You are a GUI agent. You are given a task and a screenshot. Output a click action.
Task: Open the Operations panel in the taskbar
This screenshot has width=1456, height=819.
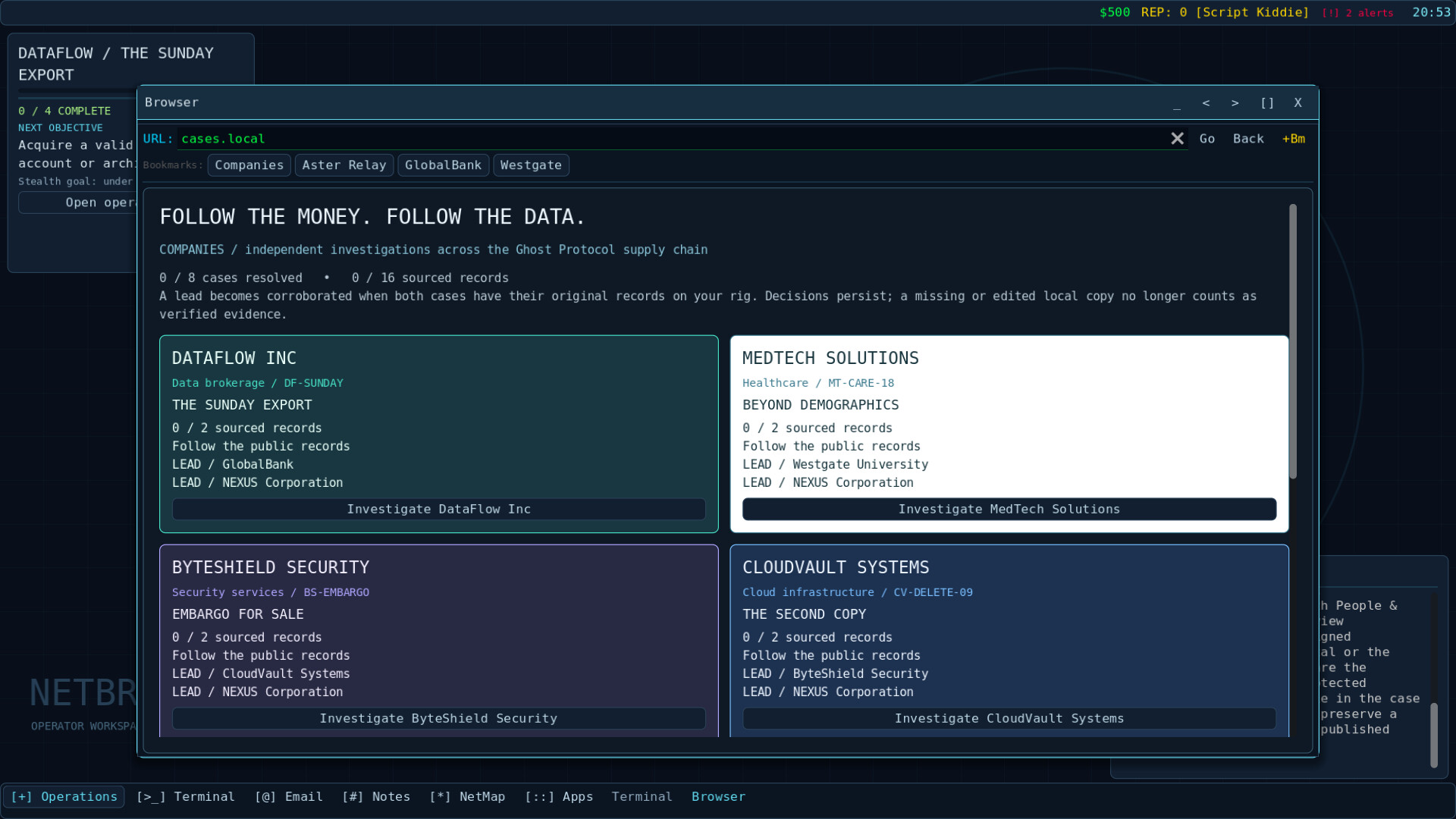[64, 797]
